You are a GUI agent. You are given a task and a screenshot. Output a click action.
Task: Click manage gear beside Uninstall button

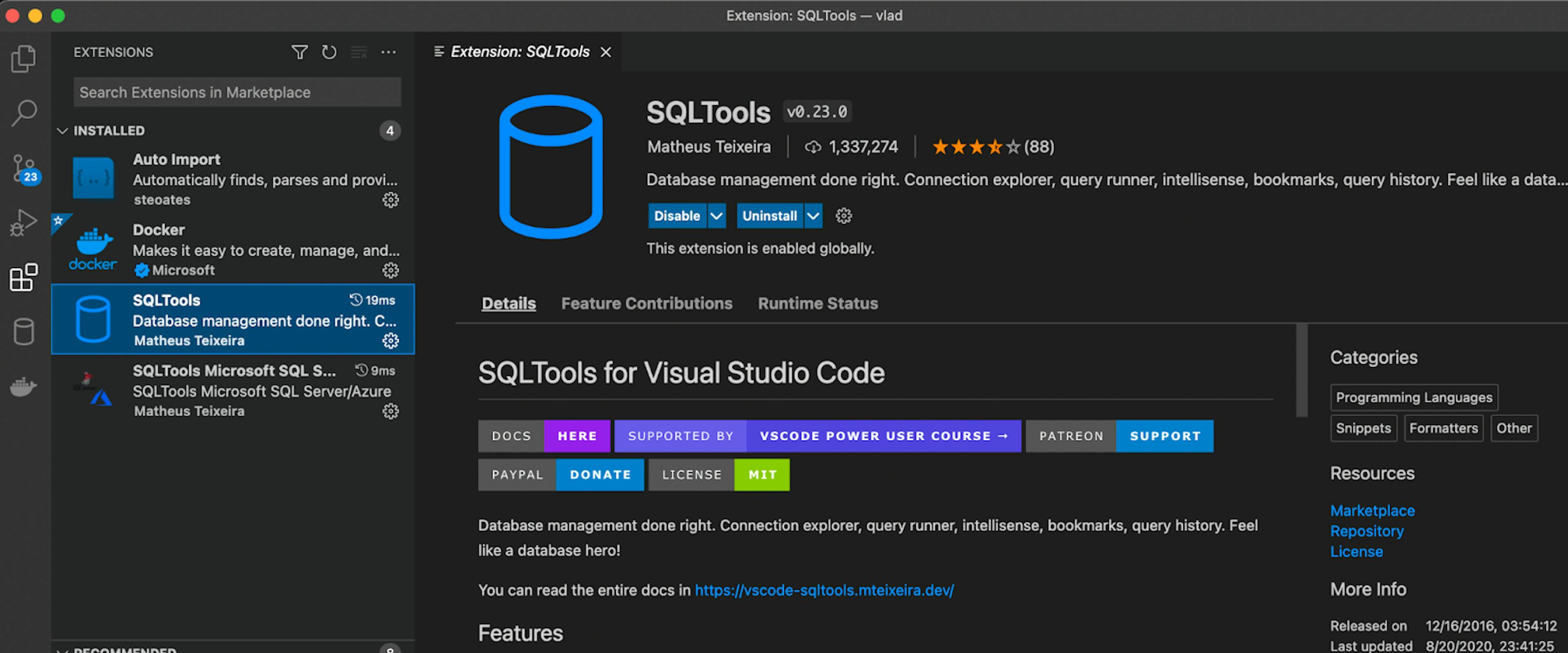click(844, 216)
